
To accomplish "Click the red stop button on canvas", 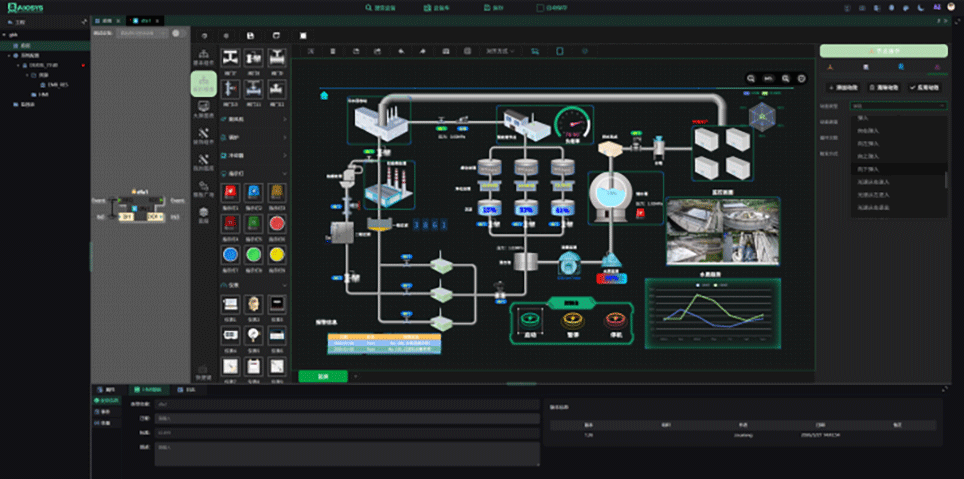I will [x=614, y=319].
